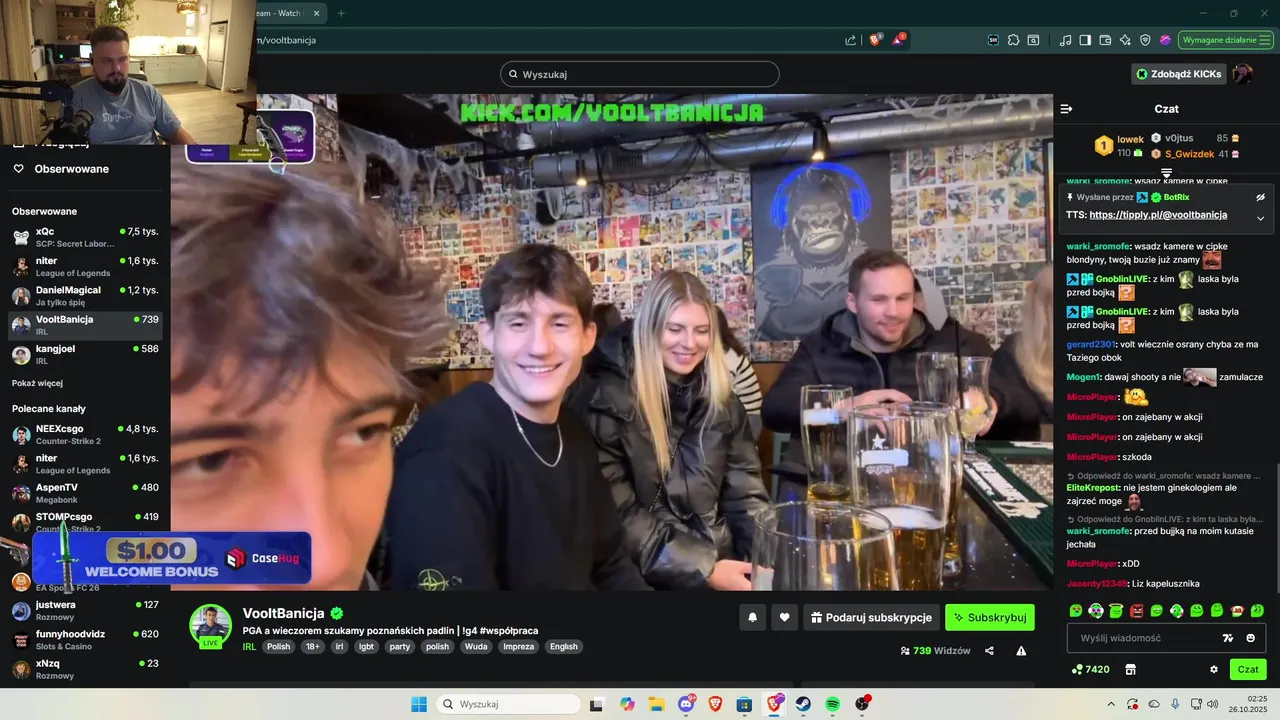Open NEEXcsgo recommended channel

[85, 434]
